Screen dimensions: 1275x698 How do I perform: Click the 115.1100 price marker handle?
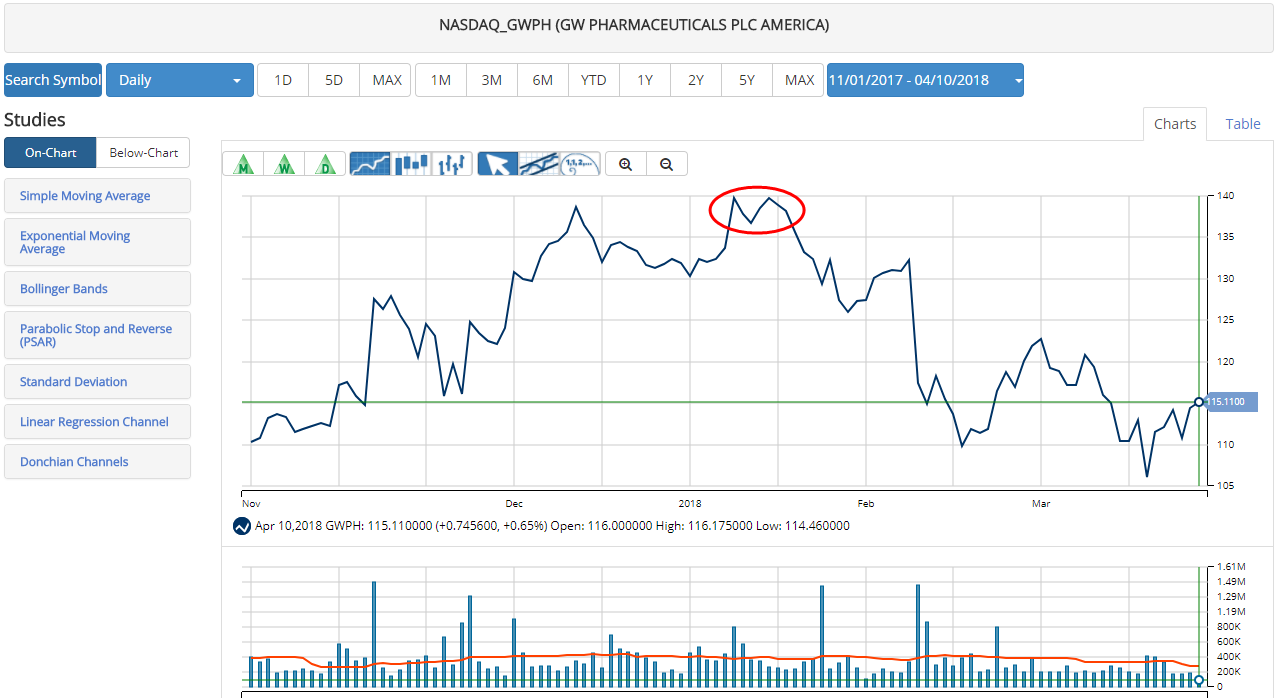coord(1199,402)
